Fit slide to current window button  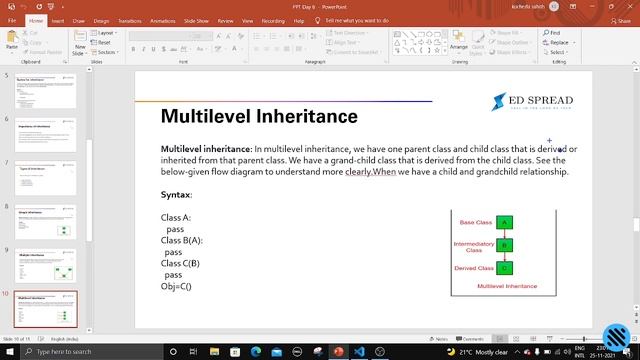click(635, 339)
